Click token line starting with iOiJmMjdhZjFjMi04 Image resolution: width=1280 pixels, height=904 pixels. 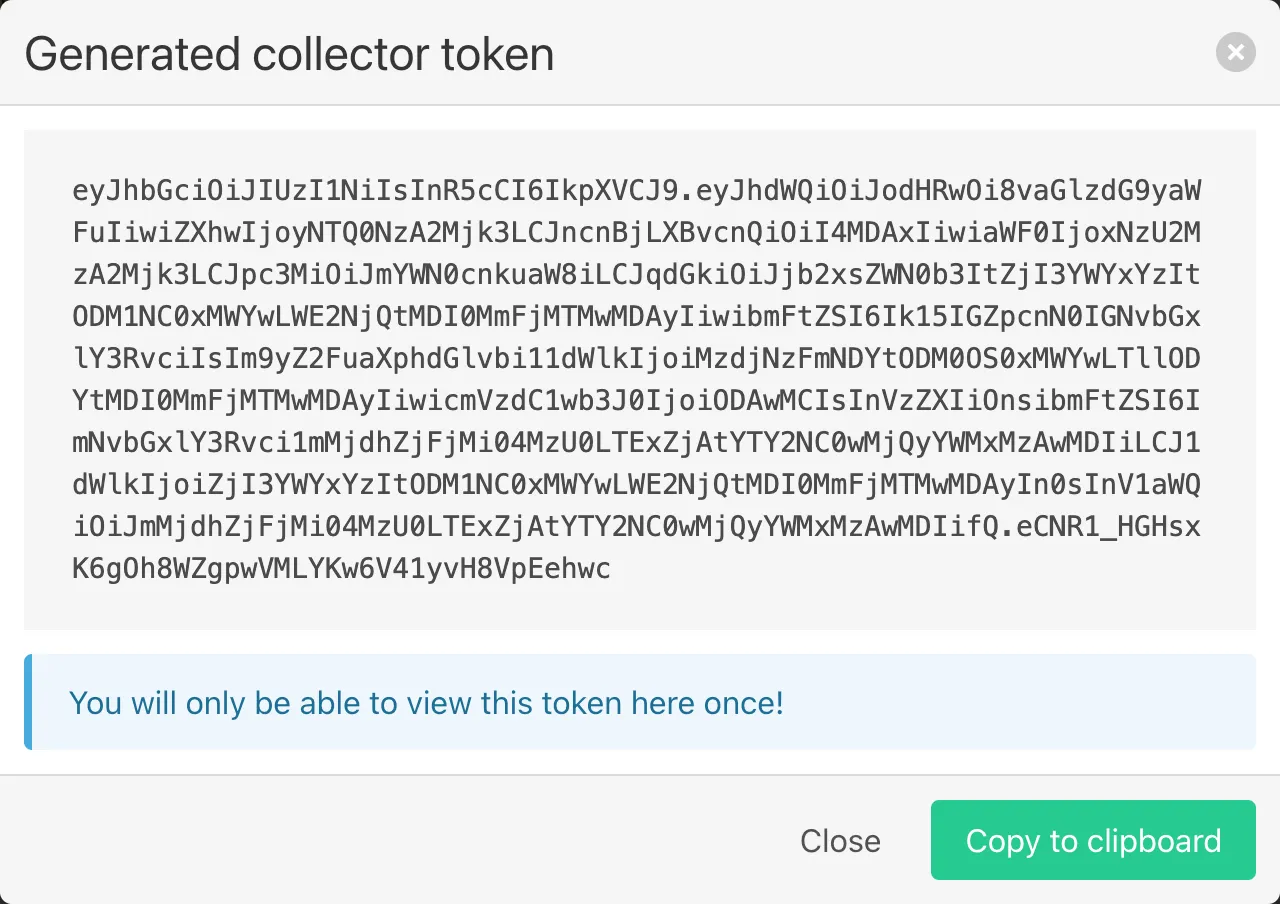pos(637,527)
